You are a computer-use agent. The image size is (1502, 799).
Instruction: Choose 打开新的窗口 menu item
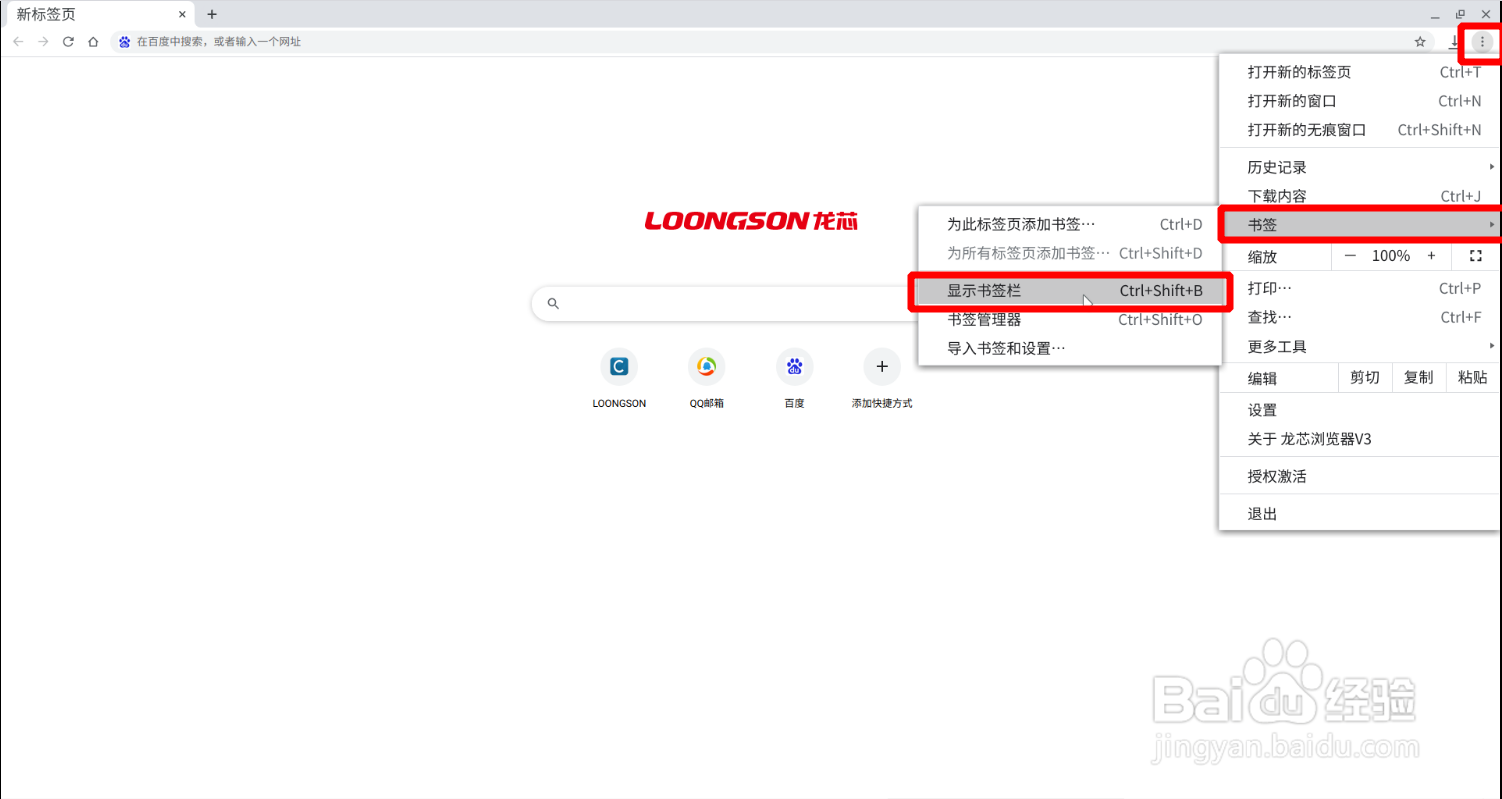point(1359,101)
